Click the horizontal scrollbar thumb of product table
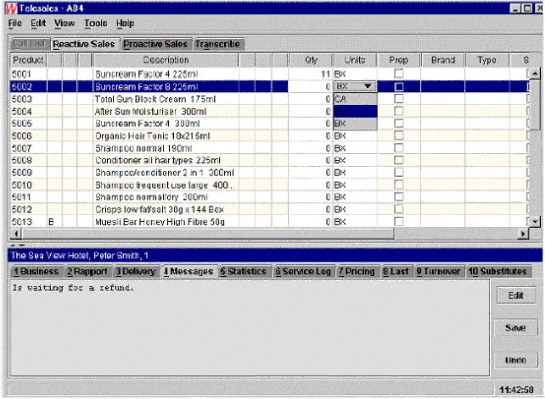The width and height of the screenshot is (545, 399). pyautogui.click(x=207, y=234)
